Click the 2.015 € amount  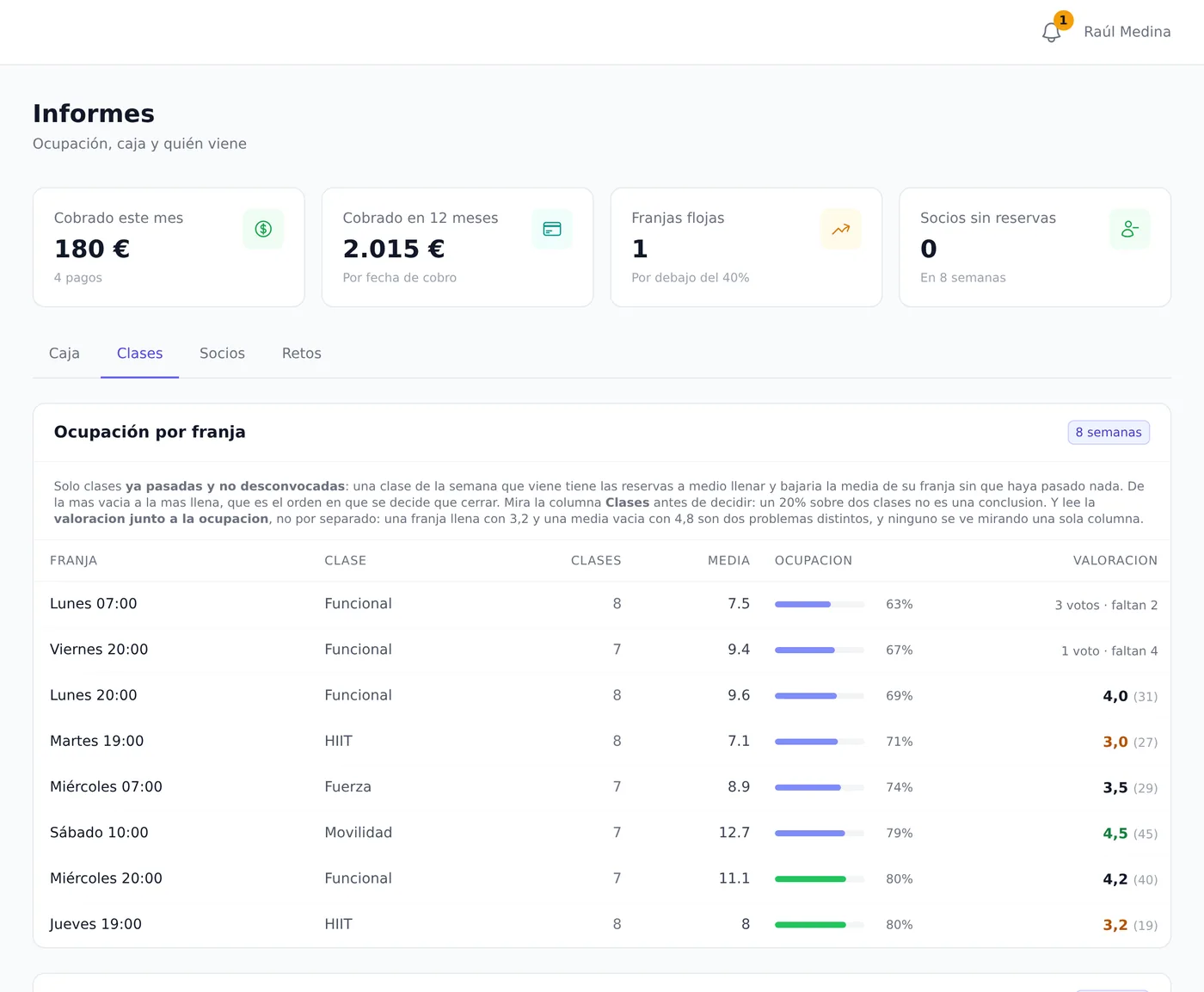pyautogui.click(x=394, y=249)
